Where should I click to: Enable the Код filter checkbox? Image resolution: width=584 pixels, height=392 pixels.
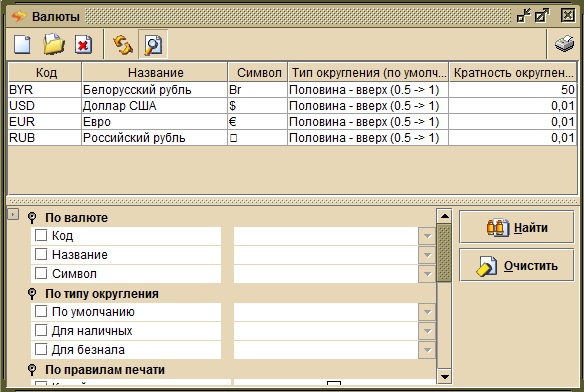click(41, 235)
